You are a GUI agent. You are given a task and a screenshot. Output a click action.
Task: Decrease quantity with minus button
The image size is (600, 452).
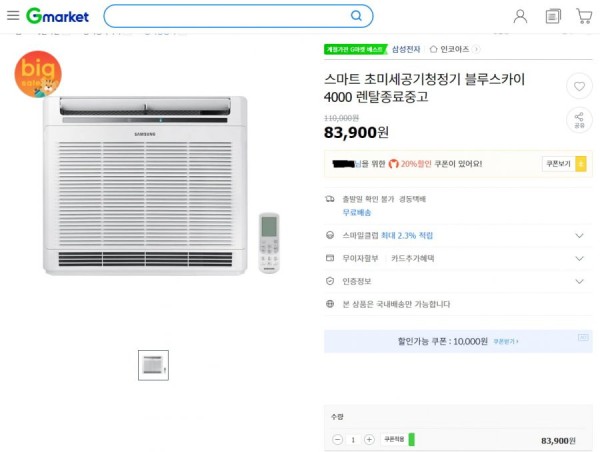[x=337, y=439]
